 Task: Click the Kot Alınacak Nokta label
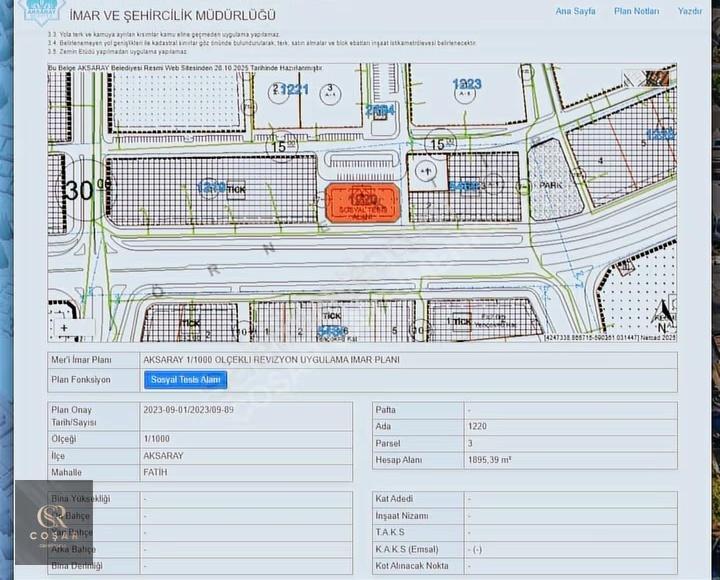click(x=412, y=566)
